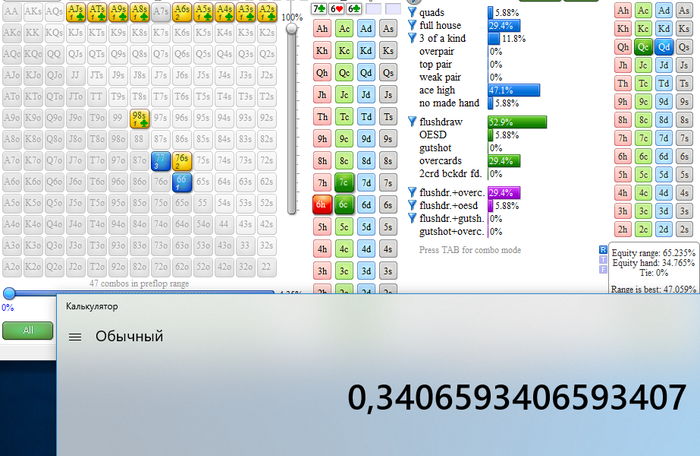Toggle A7s in the hand range matrix
Screen dimensions: 700x456
pyautogui.click(x=160, y=12)
